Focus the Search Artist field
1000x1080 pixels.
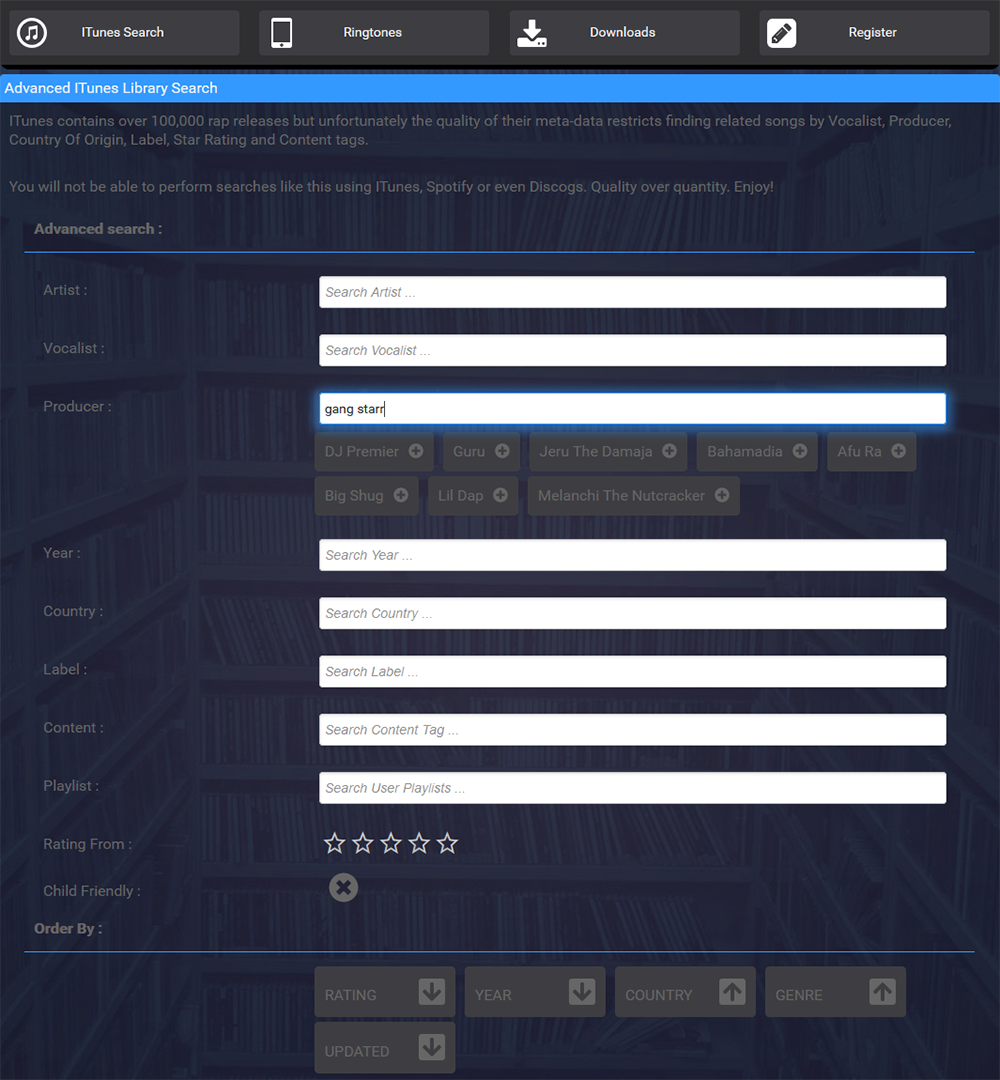632,292
